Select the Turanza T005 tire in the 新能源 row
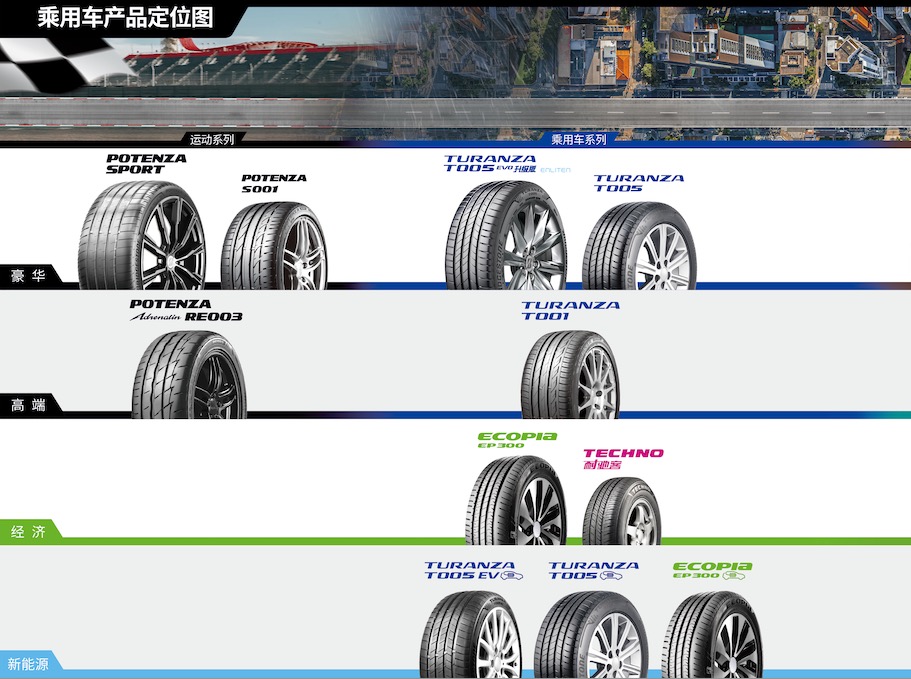Image resolution: width=911 pixels, height=679 pixels. [591, 634]
